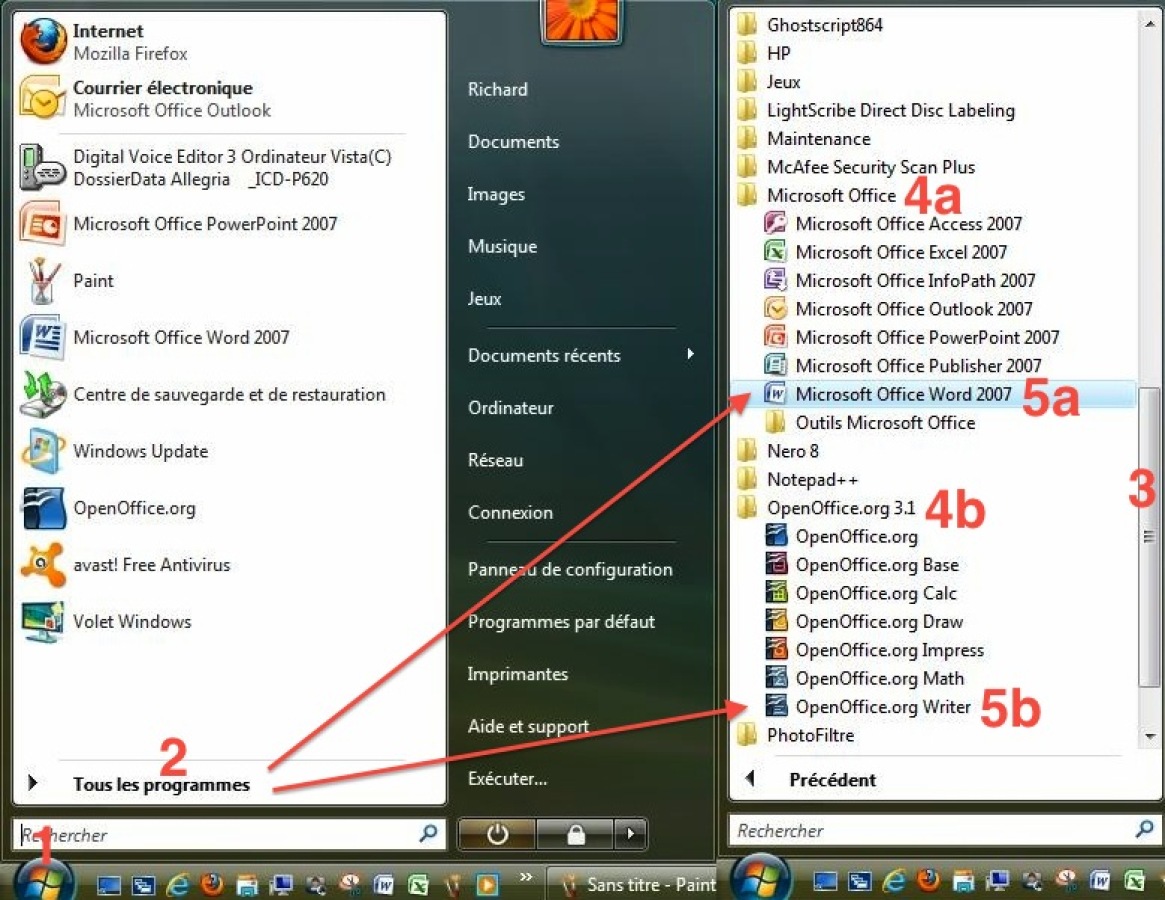Open the Richard user folder link
Screen dimensions: 1165x900
pos(498,89)
